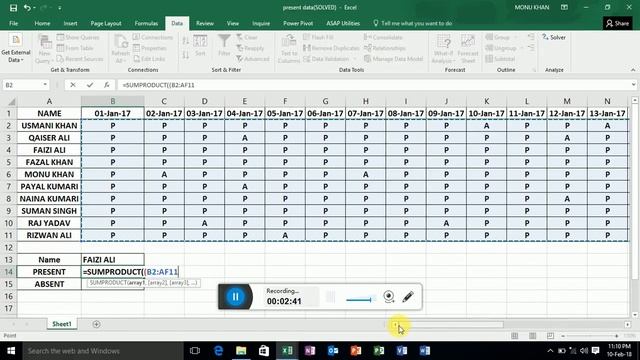The height and width of the screenshot is (360, 640).
Task: Open Task View on taskbar
Action: [195, 351]
